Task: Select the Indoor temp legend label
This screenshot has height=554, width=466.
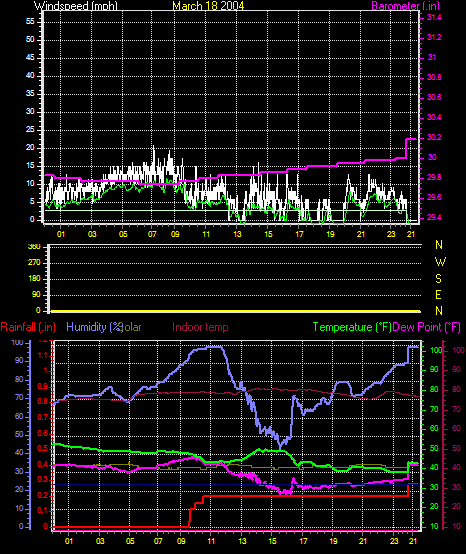Action: click(x=200, y=327)
